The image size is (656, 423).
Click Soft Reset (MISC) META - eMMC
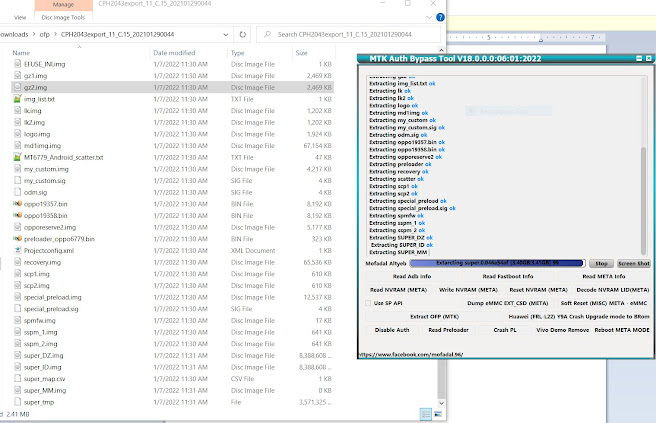604,303
